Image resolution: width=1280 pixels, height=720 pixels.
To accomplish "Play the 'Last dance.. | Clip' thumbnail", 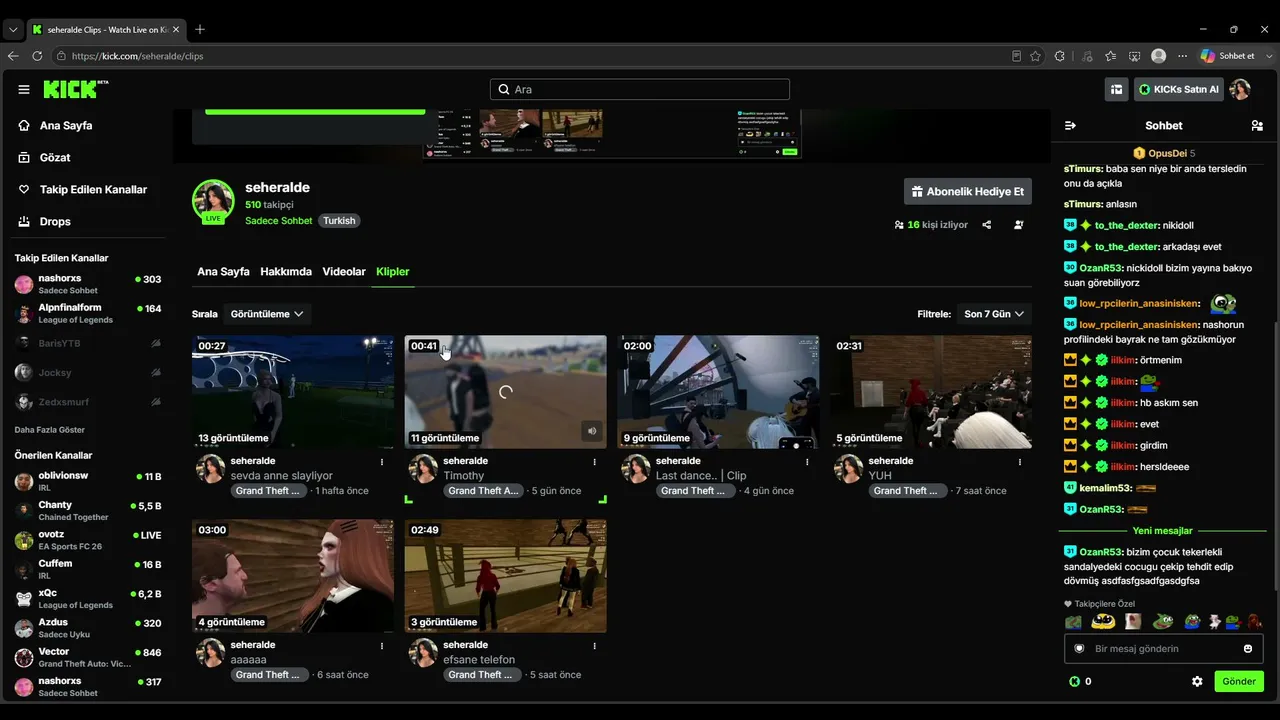I will coord(718,392).
